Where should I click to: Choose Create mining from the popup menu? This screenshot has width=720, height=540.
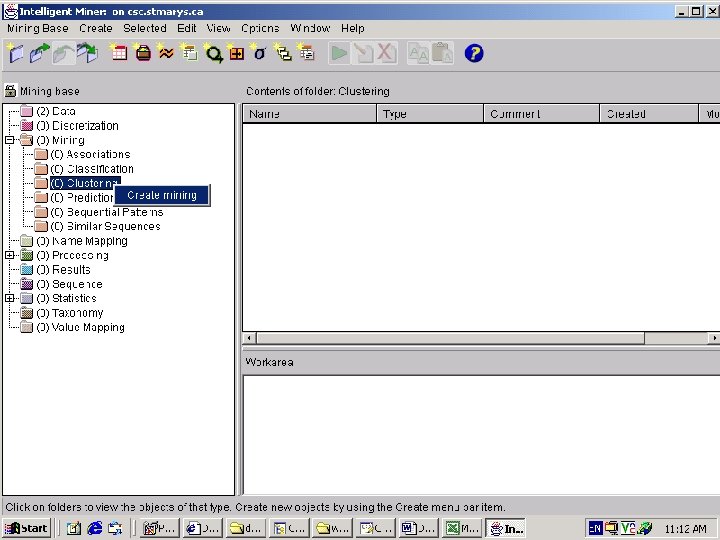click(x=162, y=195)
